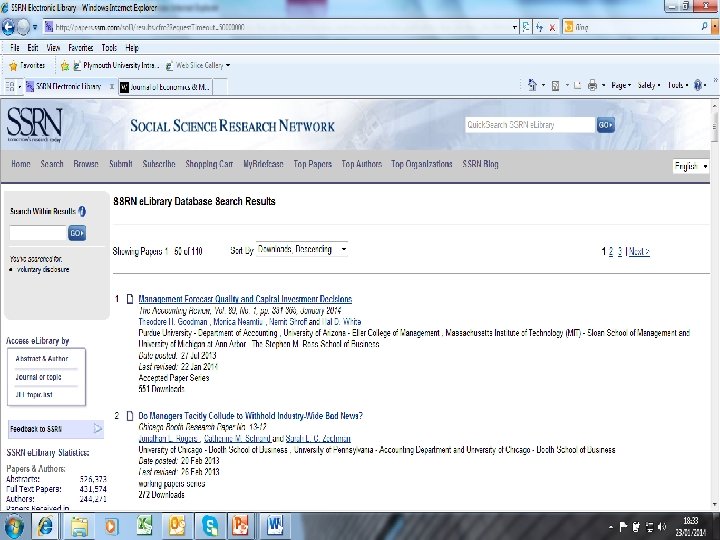The image size is (720, 540).
Task: Click the Journal or topic access option
Action: point(38,377)
